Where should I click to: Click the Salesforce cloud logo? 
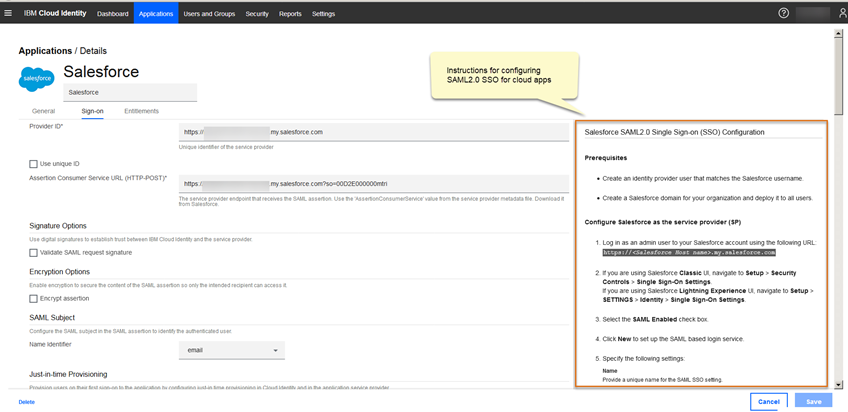pos(36,79)
